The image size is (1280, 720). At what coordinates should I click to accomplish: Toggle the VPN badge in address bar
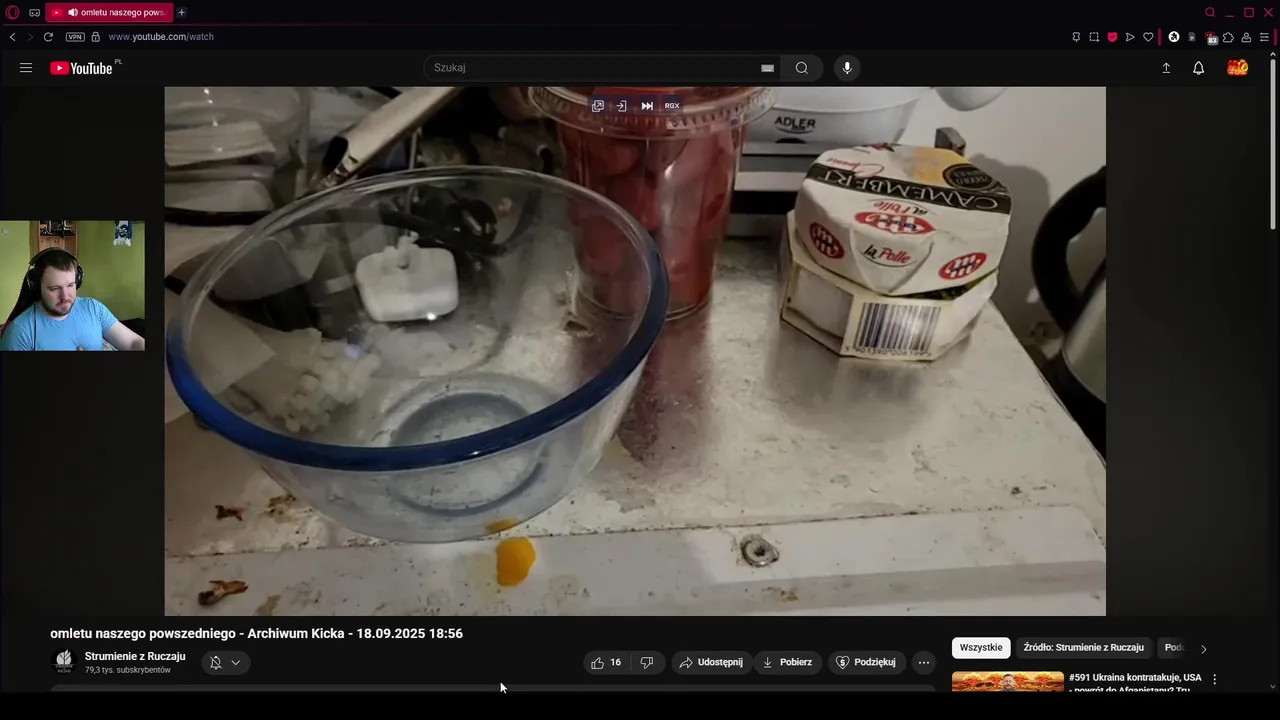[75, 37]
